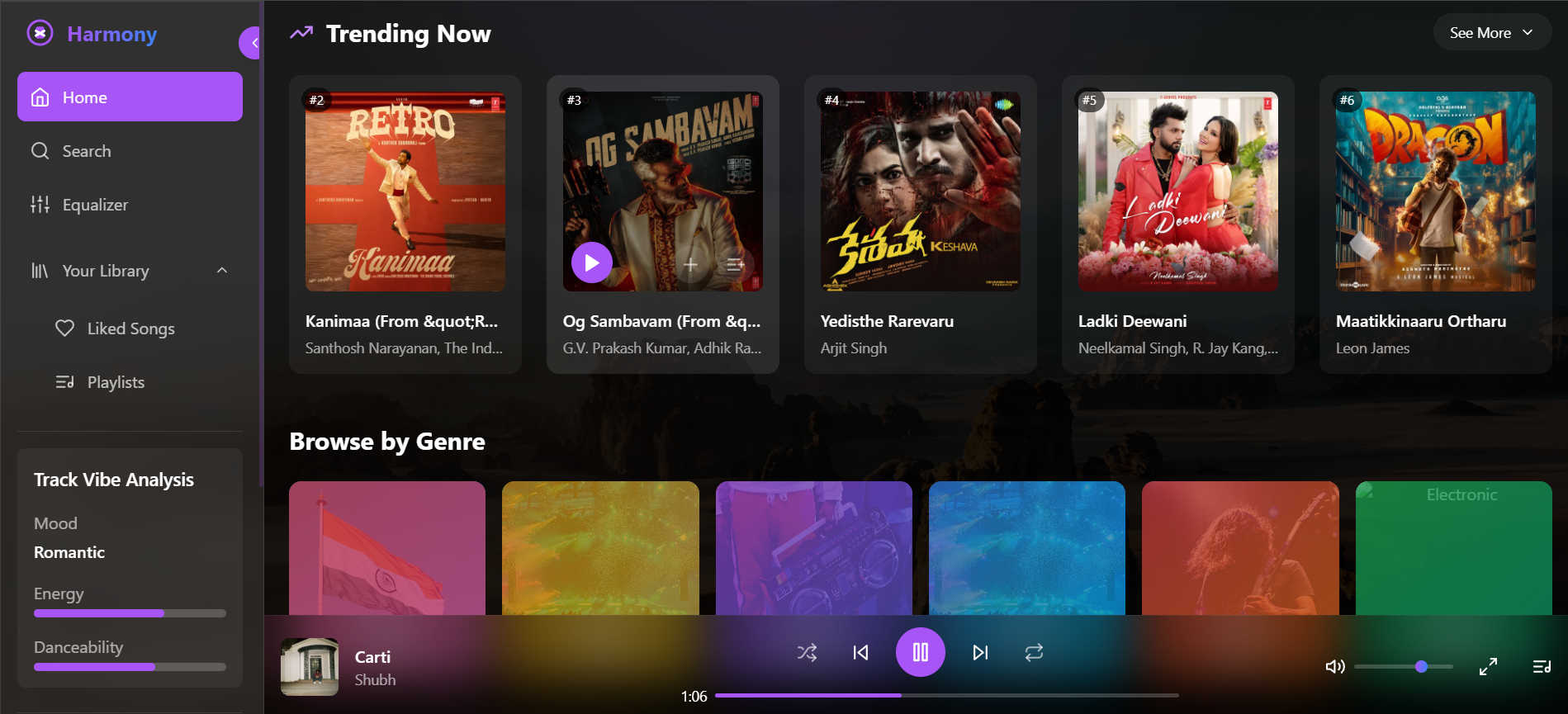Toggle shuffle in the player bar
Viewport: 1568px width, 714px height.
point(807,653)
